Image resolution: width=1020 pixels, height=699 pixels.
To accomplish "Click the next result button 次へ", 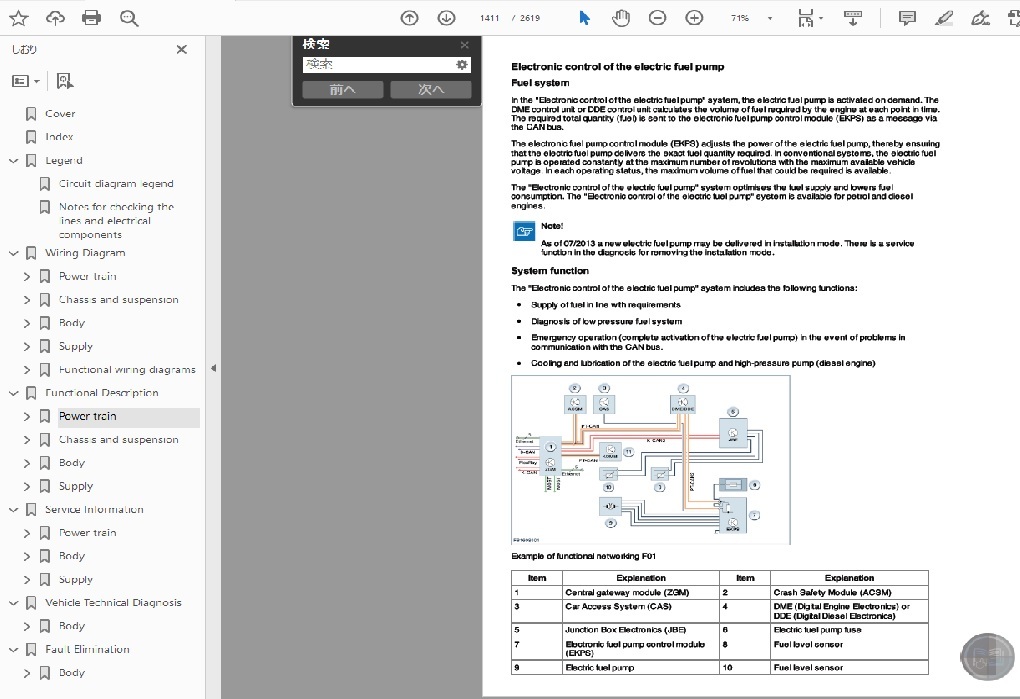I will (431, 90).
